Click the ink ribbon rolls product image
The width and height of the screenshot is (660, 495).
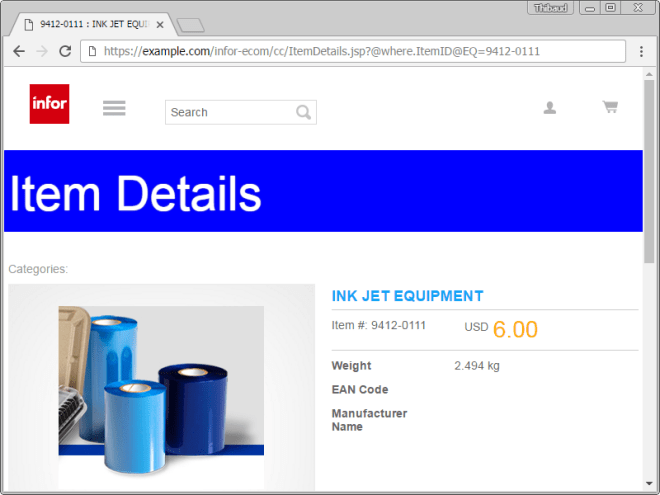[x=161, y=385]
